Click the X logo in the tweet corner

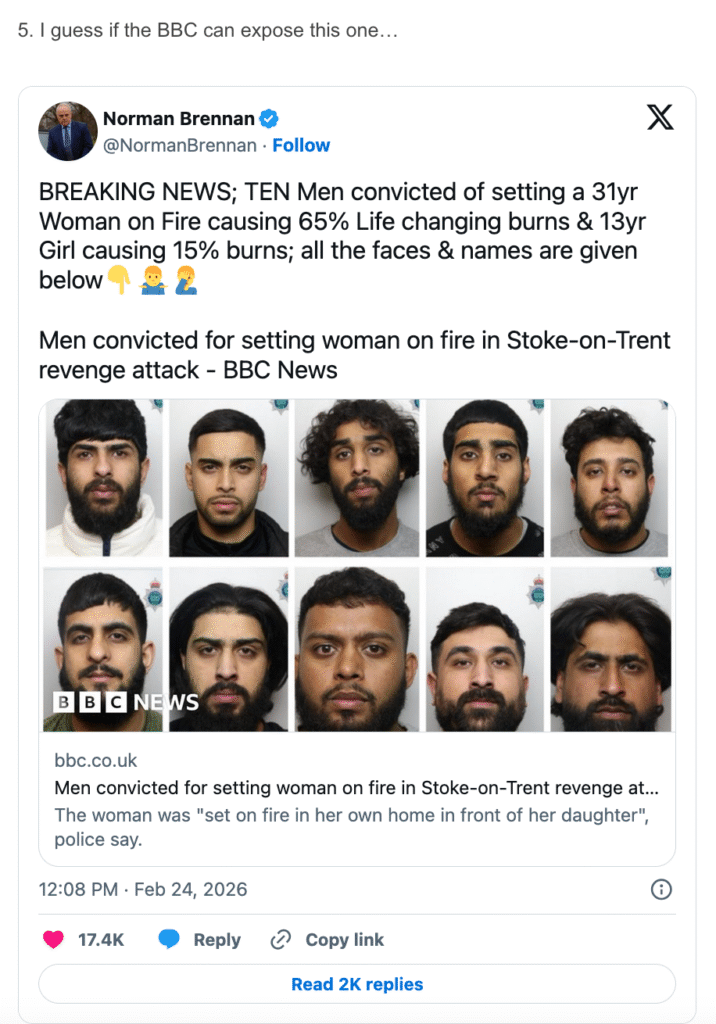pos(659,118)
